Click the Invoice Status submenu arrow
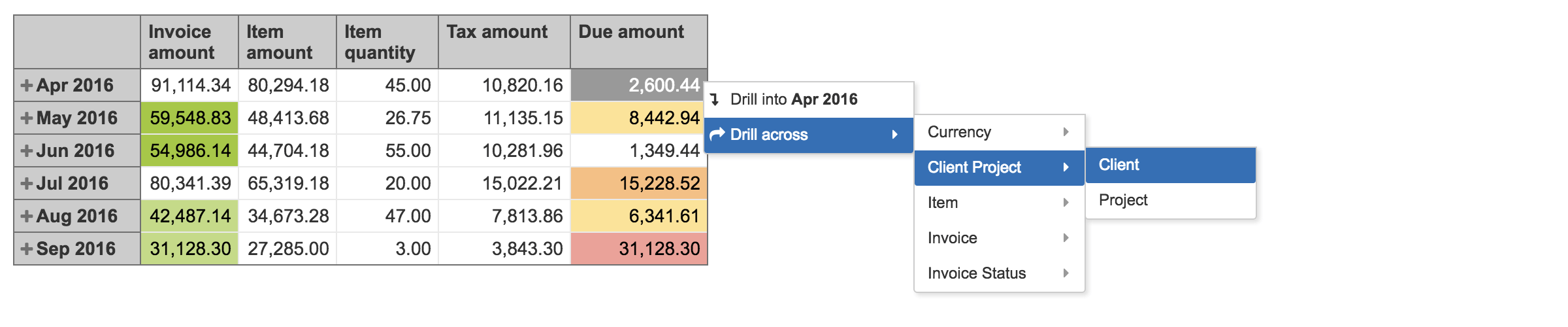The height and width of the screenshot is (327, 1568). pyautogui.click(x=1066, y=273)
